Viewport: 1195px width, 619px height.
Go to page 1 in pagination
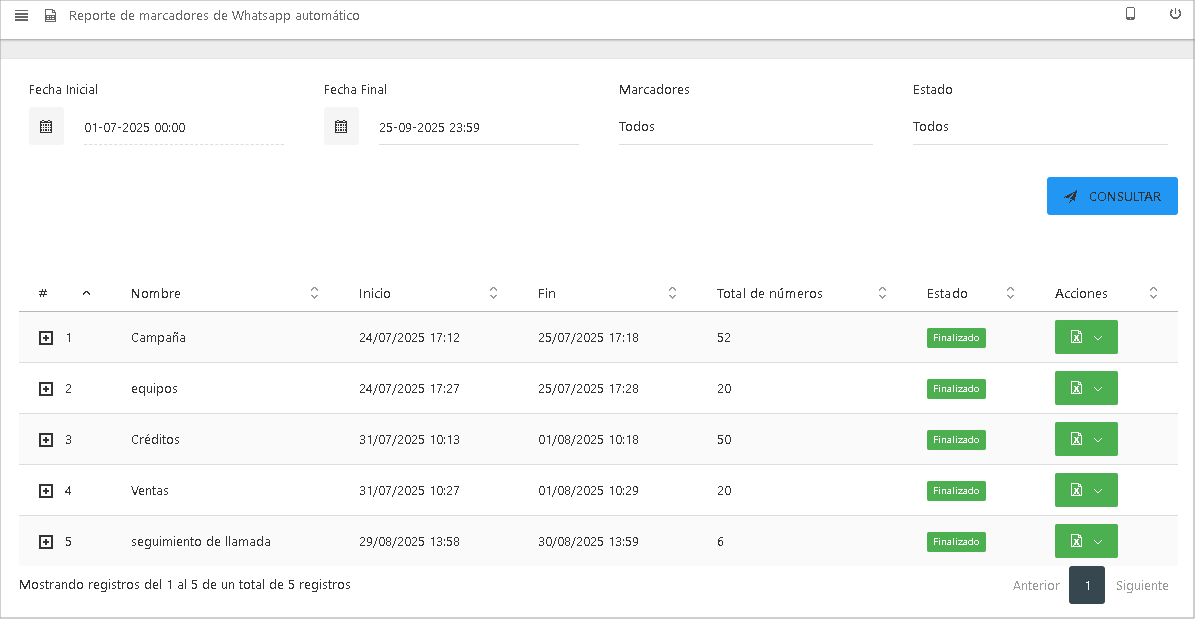point(1087,585)
